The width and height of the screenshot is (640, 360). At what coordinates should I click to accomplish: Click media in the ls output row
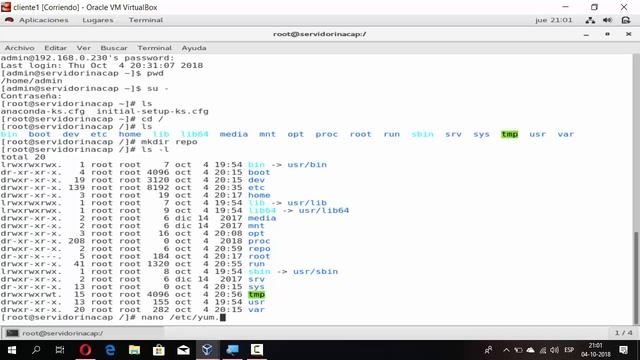pos(233,134)
